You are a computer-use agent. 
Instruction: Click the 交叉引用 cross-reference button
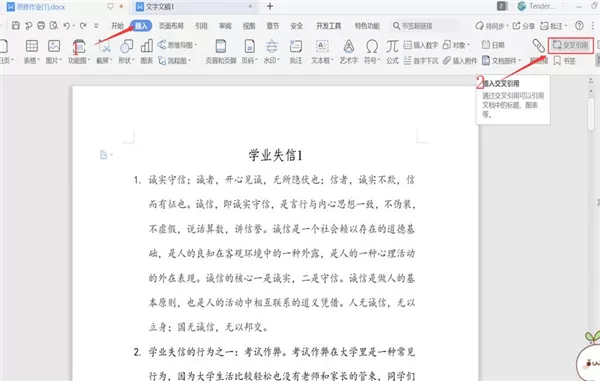[x=571, y=45]
